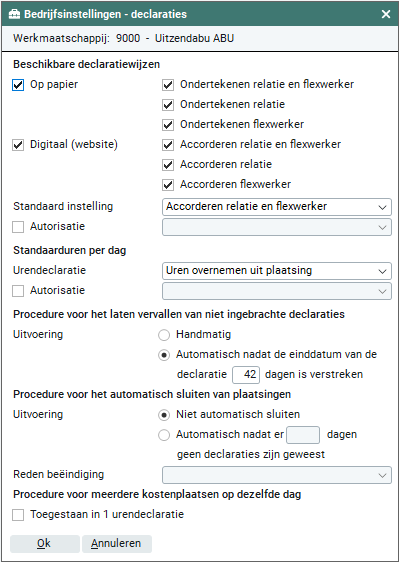Enable Autorisatie under Standaard instelling
Viewport: 399px width, 562px height.
pyautogui.click(x=18, y=227)
